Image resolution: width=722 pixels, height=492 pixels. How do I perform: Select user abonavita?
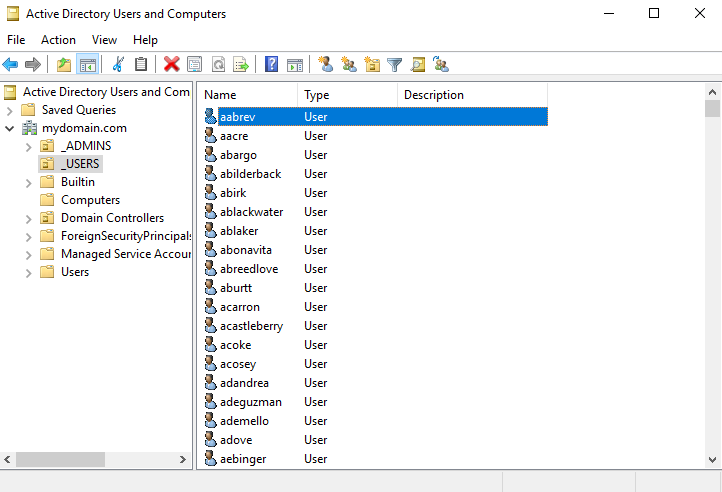[246, 250]
